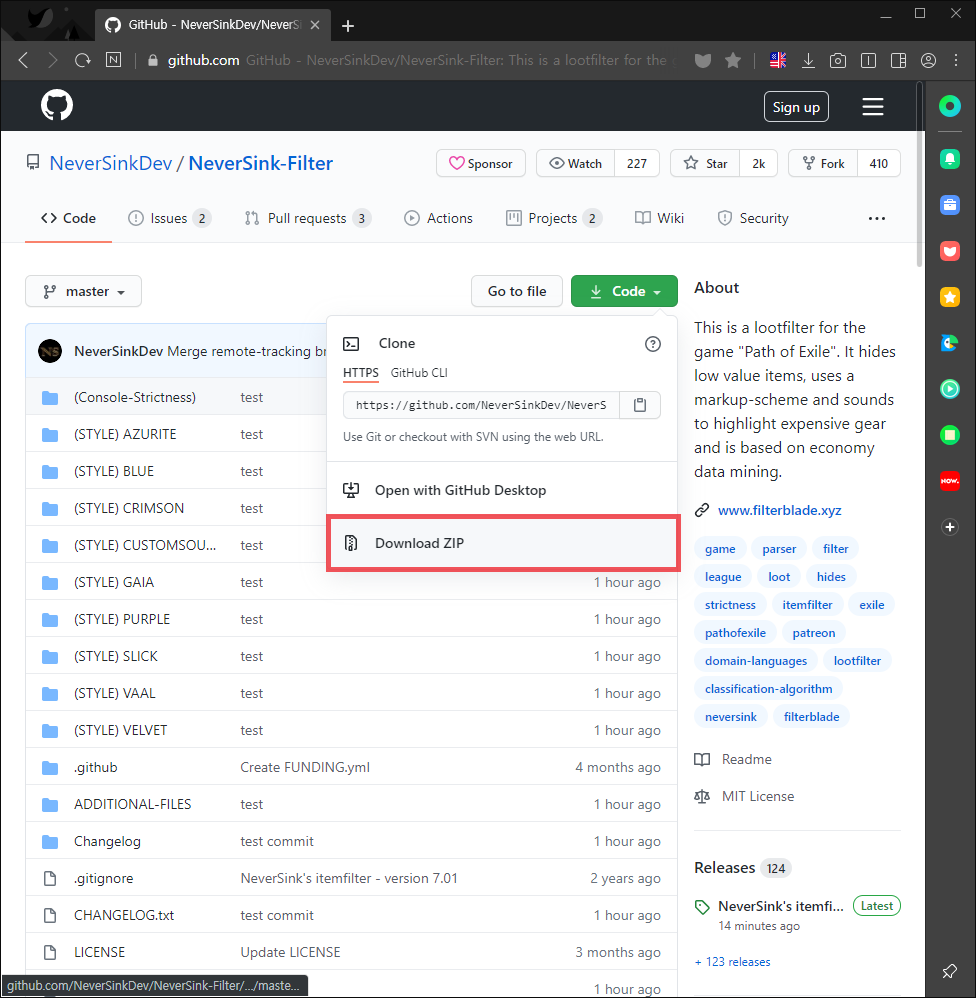
Task: Reload the page
Action: click(83, 60)
